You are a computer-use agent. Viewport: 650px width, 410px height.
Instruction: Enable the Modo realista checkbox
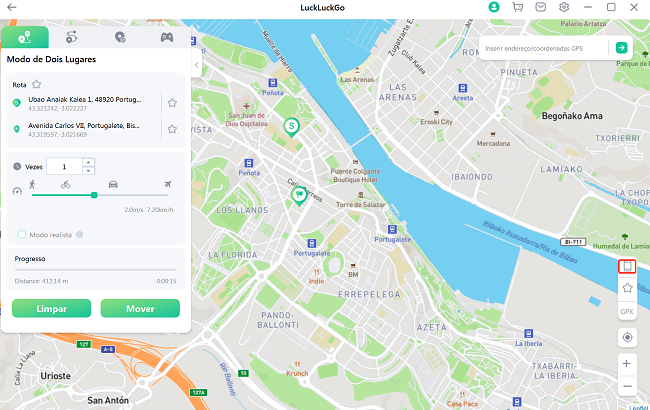tap(22, 235)
